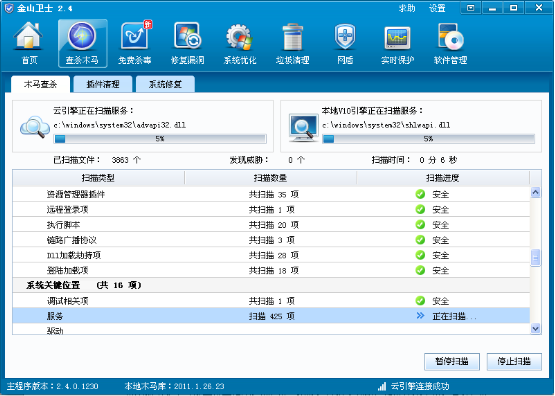Switch to the 插件清理 tab
Screen dimensions: 555x396
(x=103, y=84)
